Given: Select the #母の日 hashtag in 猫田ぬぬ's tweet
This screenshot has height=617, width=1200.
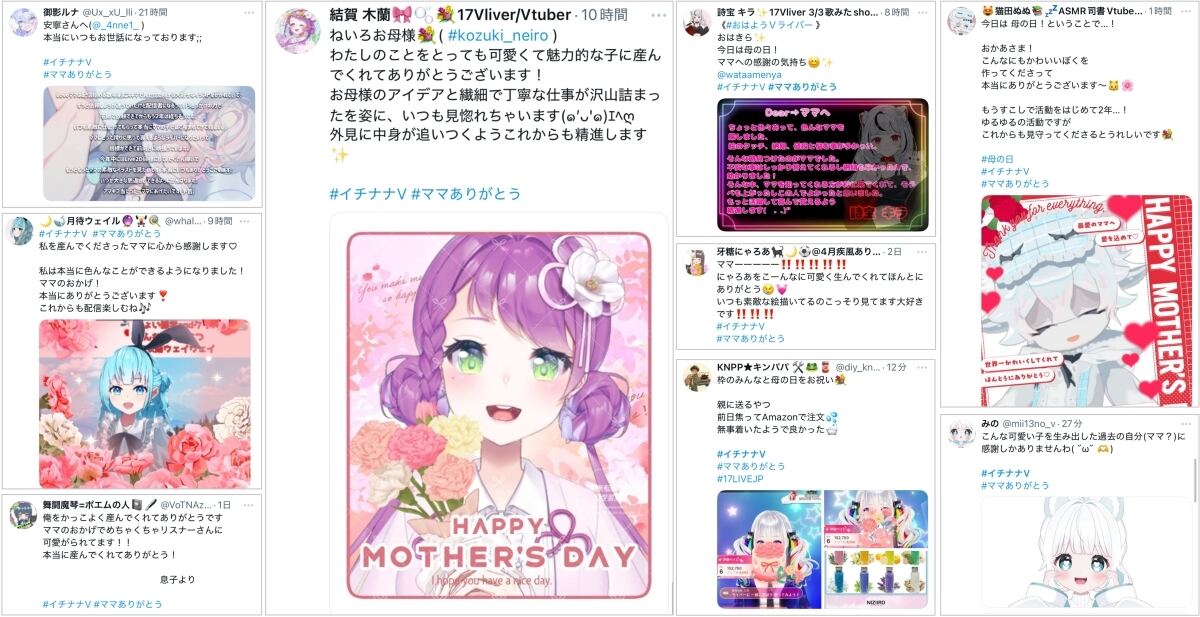Looking at the screenshot, I should tap(997, 159).
